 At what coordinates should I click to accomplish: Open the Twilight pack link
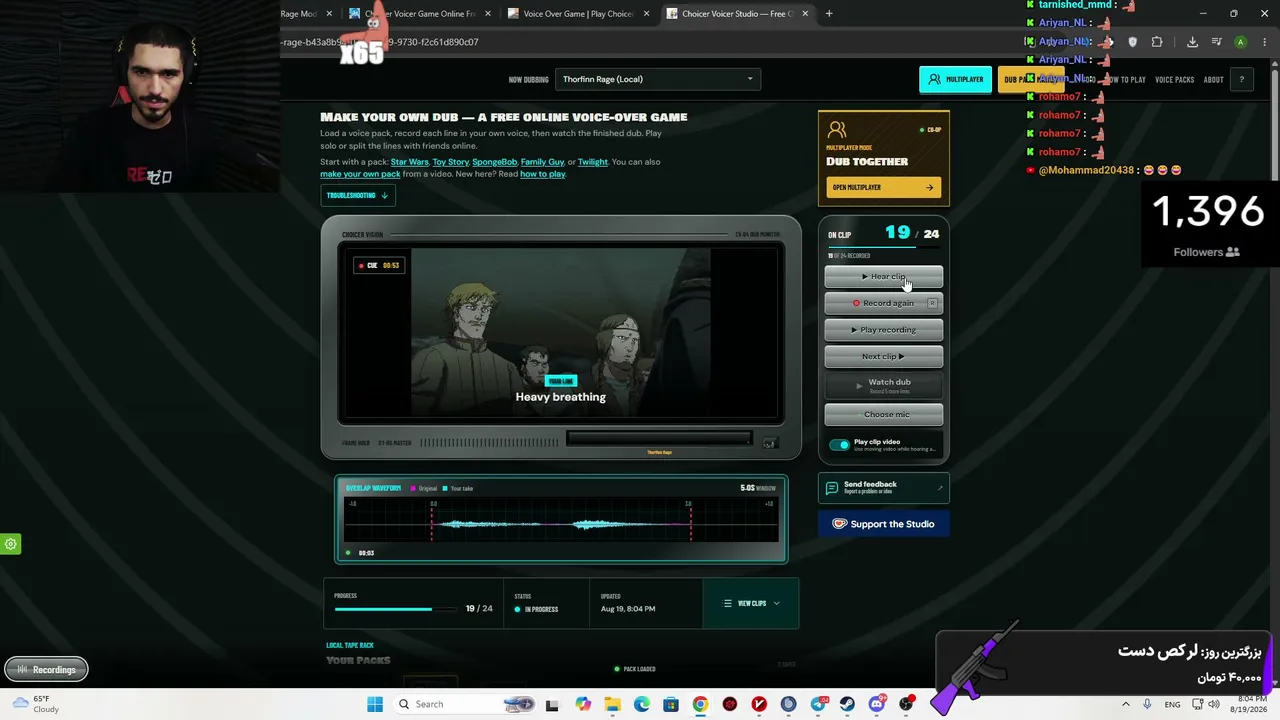click(592, 162)
